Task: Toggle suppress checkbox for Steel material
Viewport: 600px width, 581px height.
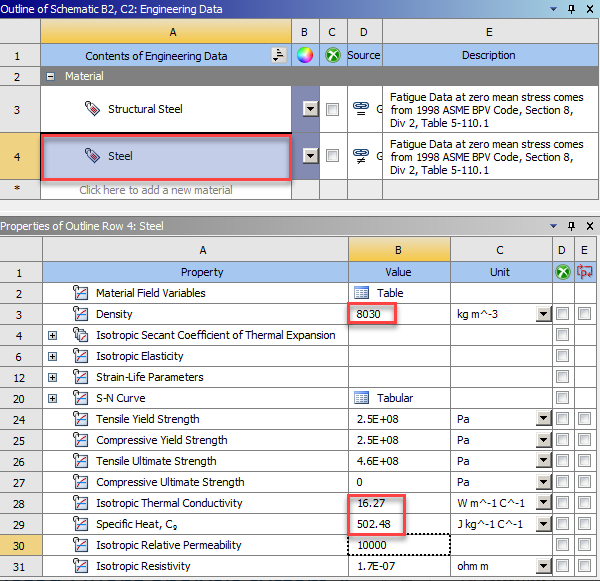Action: pyautogui.click(x=332, y=156)
